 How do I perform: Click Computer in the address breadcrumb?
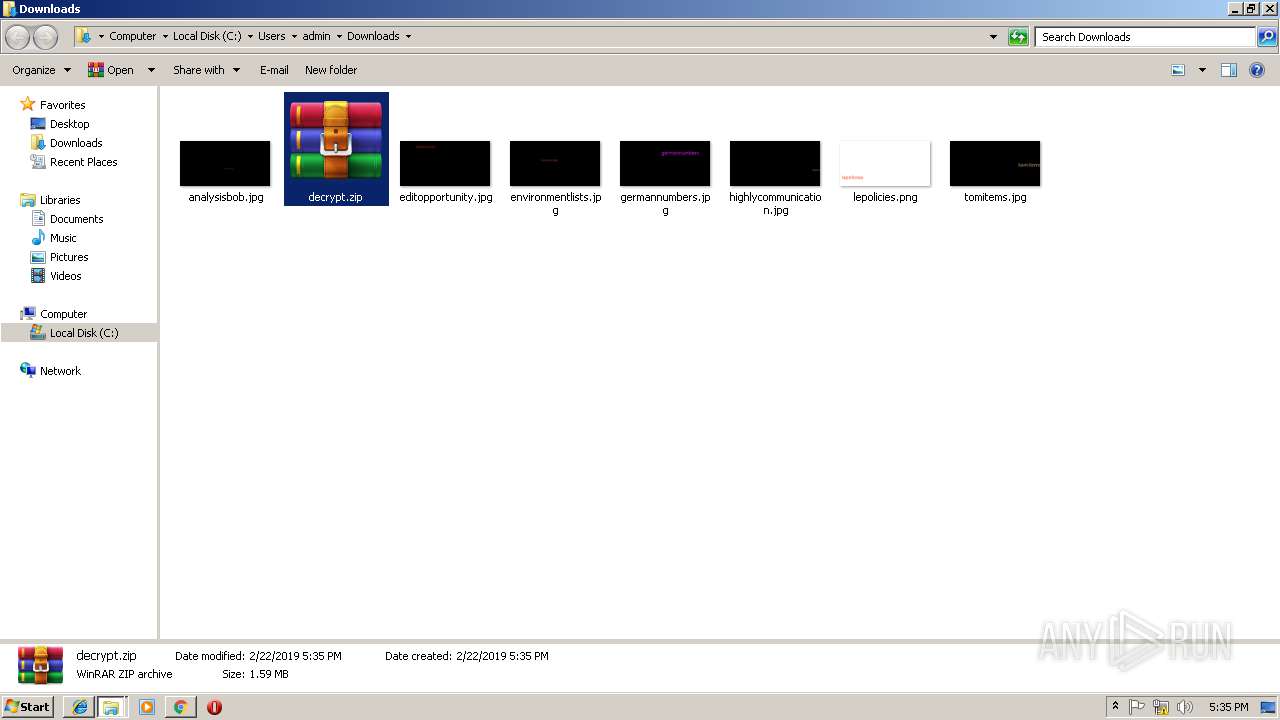tap(133, 36)
